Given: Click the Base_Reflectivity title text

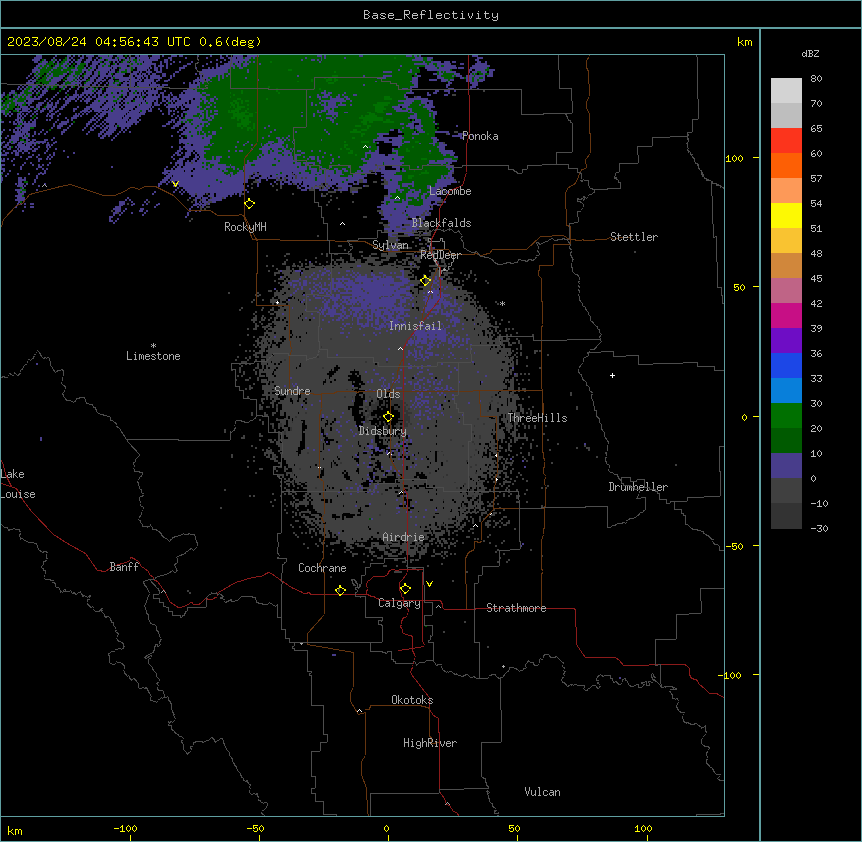Looking at the screenshot, I should (x=431, y=15).
